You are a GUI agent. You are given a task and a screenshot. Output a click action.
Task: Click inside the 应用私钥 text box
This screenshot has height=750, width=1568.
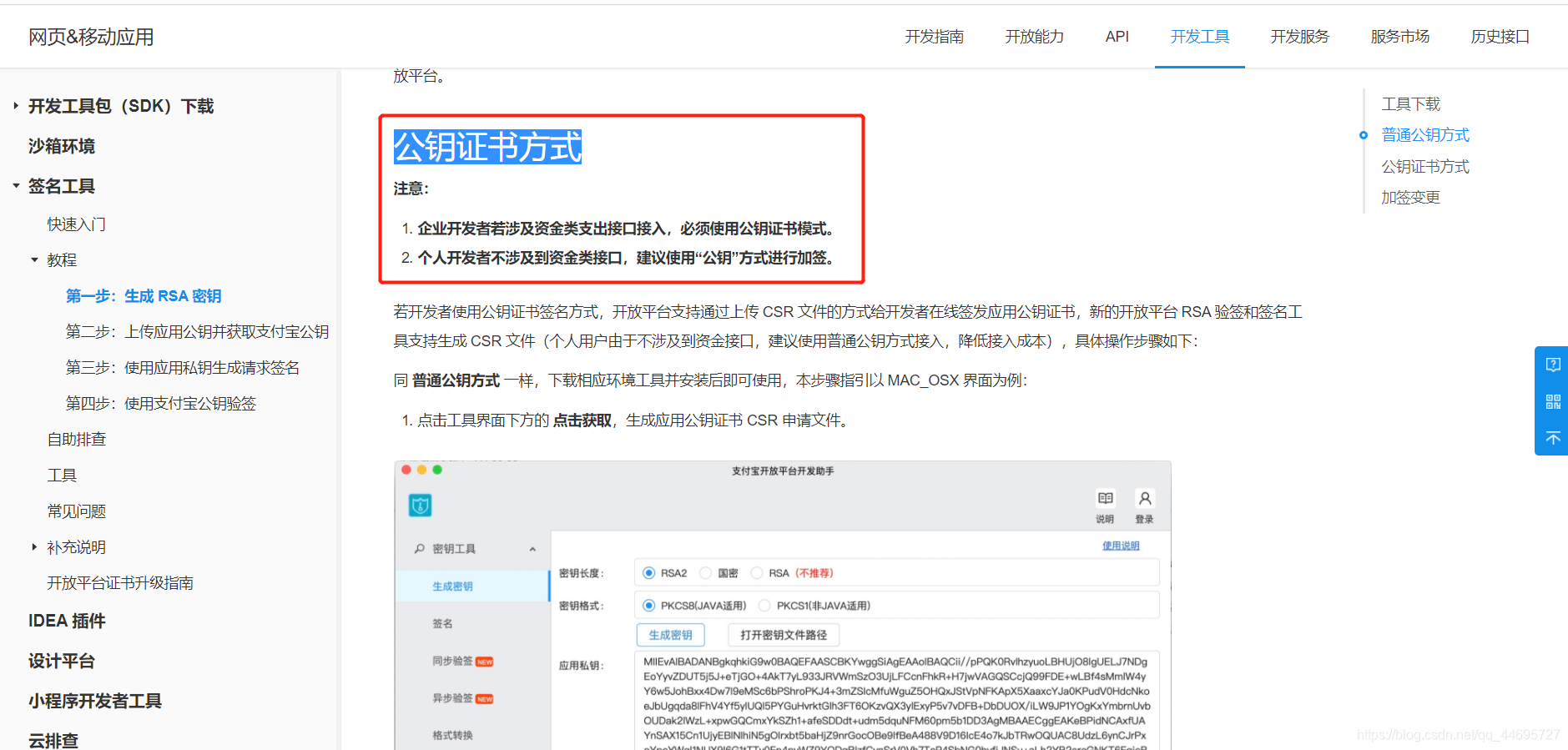coord(897,701)
